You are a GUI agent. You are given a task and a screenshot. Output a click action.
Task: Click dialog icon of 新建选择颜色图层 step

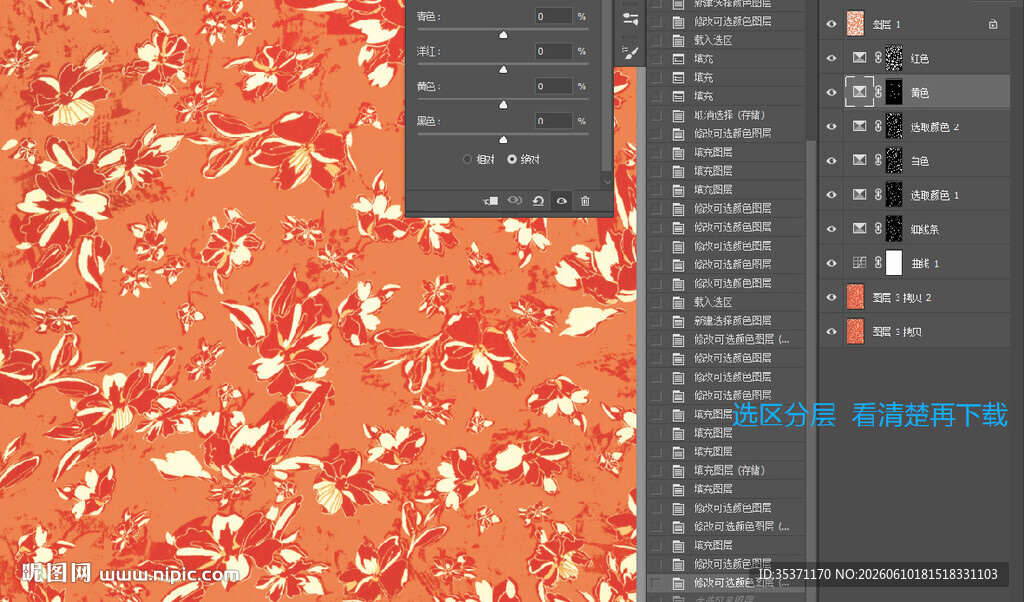(x=679, y=321)
